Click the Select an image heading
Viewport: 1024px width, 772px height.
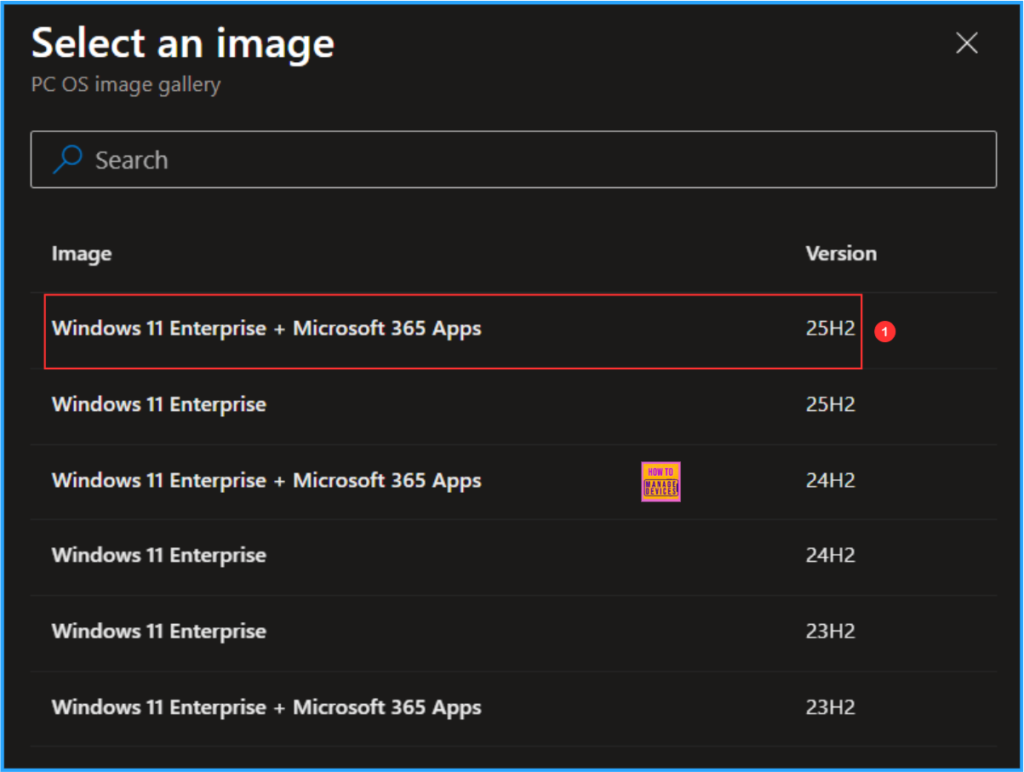pyautogui.click(x=183, y=44)
